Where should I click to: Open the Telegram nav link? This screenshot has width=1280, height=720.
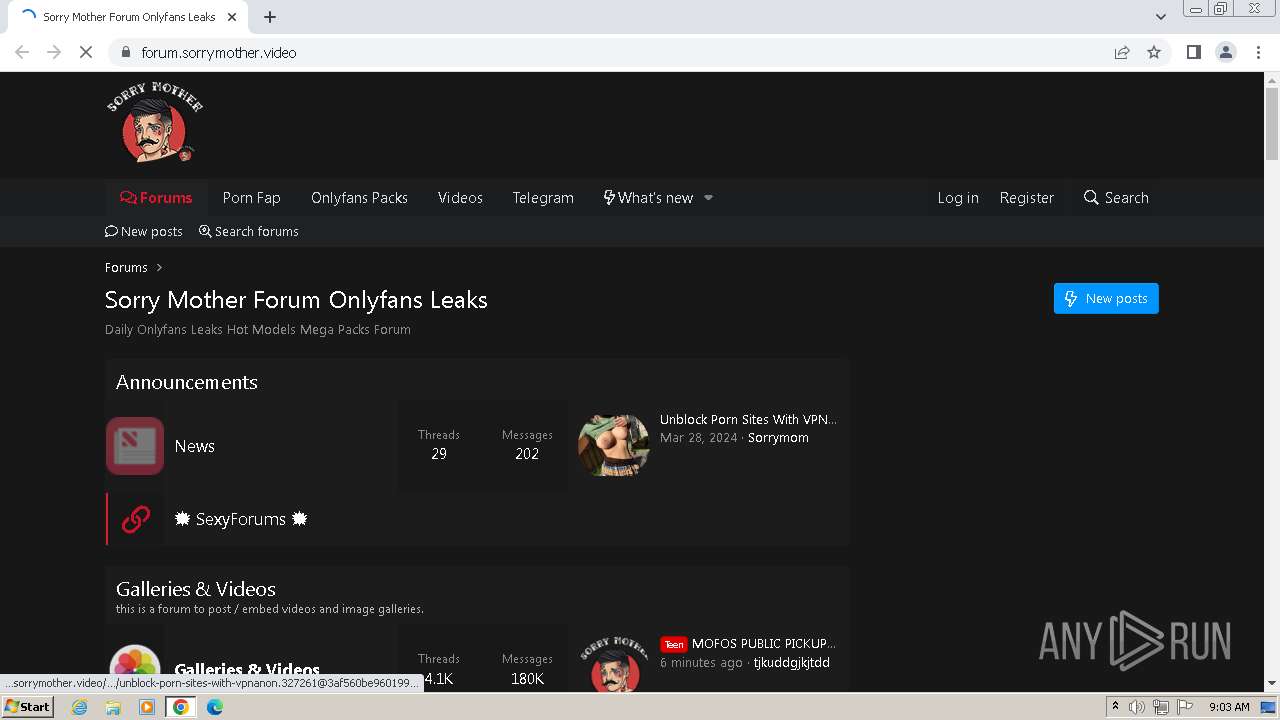pos(543,198)
